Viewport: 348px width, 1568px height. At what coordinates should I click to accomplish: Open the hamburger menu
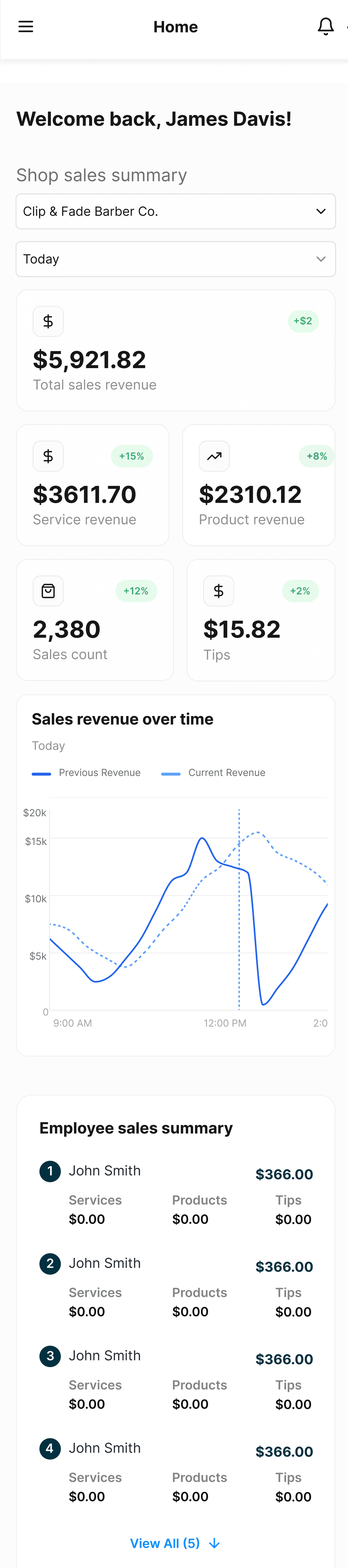[x=26, y=27]
